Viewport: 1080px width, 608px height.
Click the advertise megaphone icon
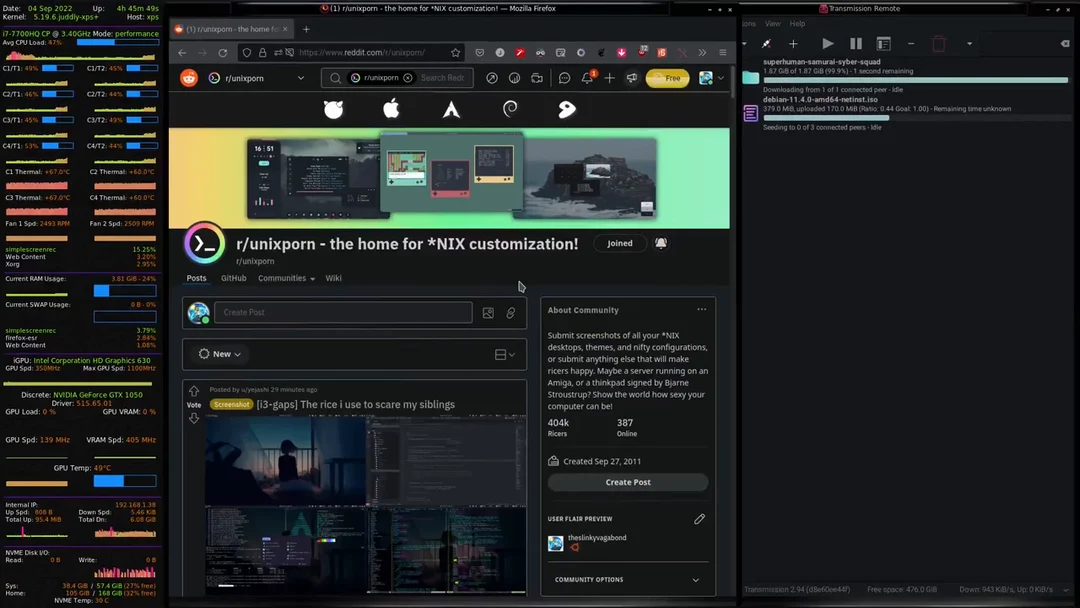tap(631, 78)
